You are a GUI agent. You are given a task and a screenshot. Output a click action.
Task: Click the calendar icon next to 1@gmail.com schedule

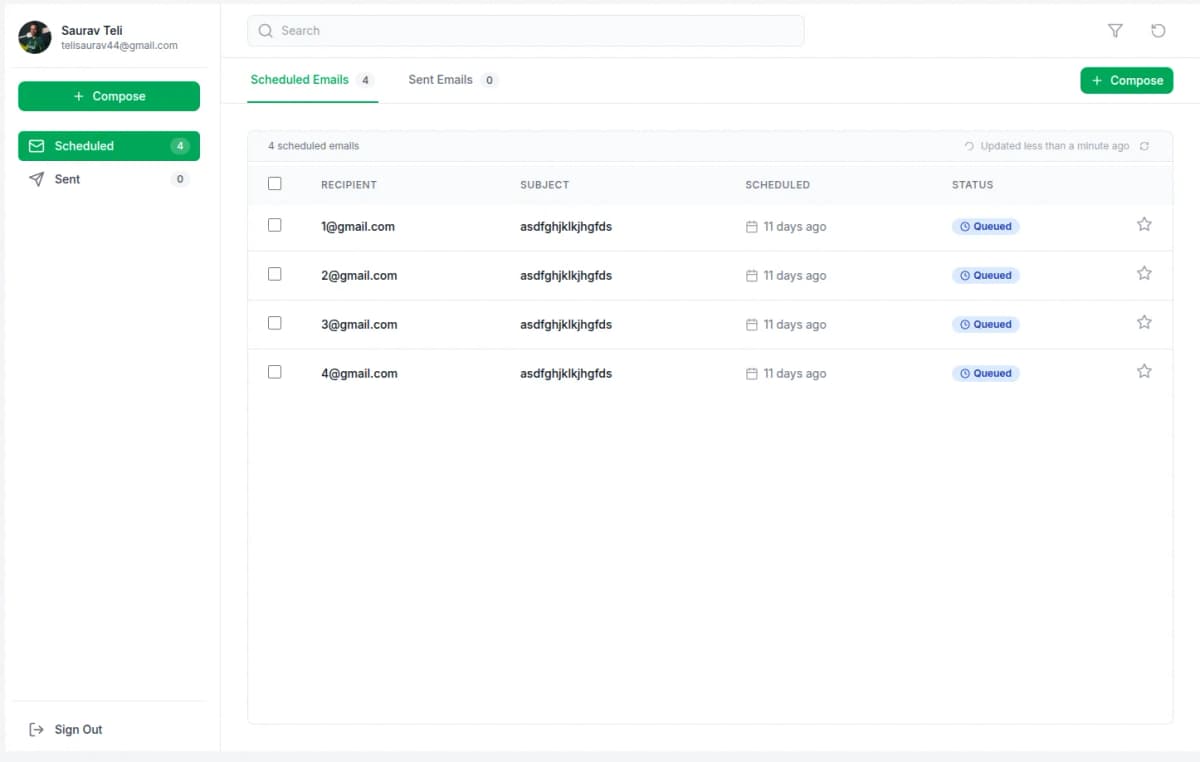(x=752, y=227)
